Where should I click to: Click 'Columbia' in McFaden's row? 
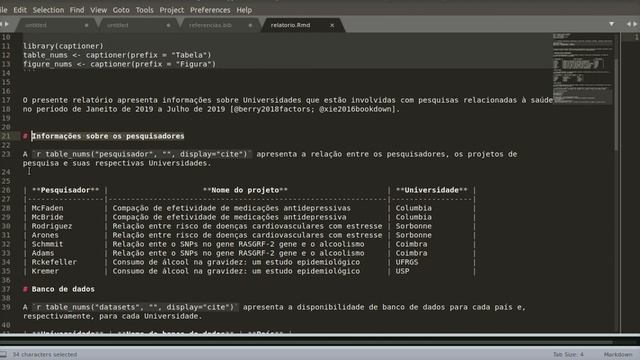point(413,208)
